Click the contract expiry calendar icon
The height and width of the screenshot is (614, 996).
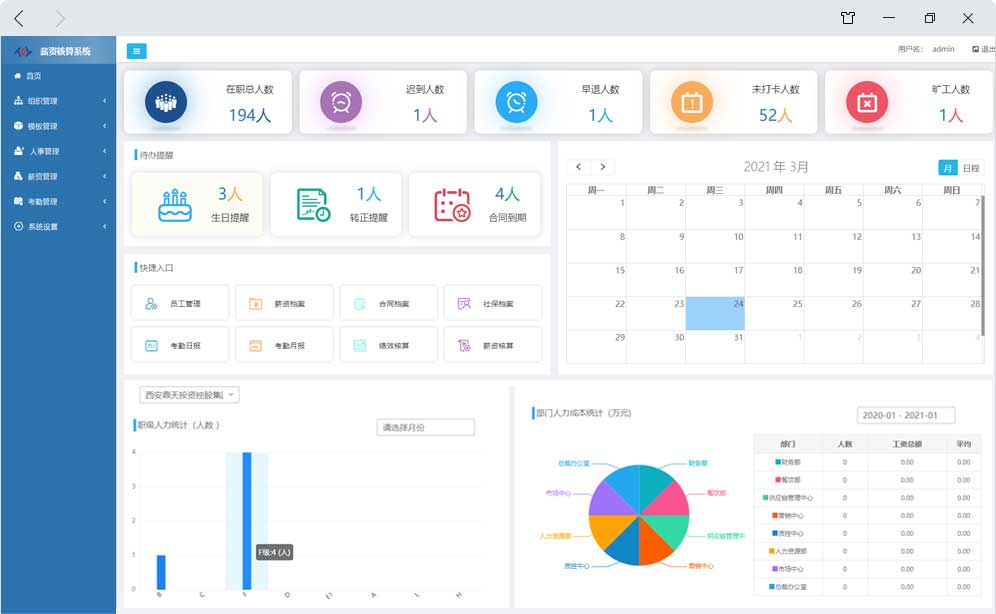pyautogui.click(x=452, y=204)
